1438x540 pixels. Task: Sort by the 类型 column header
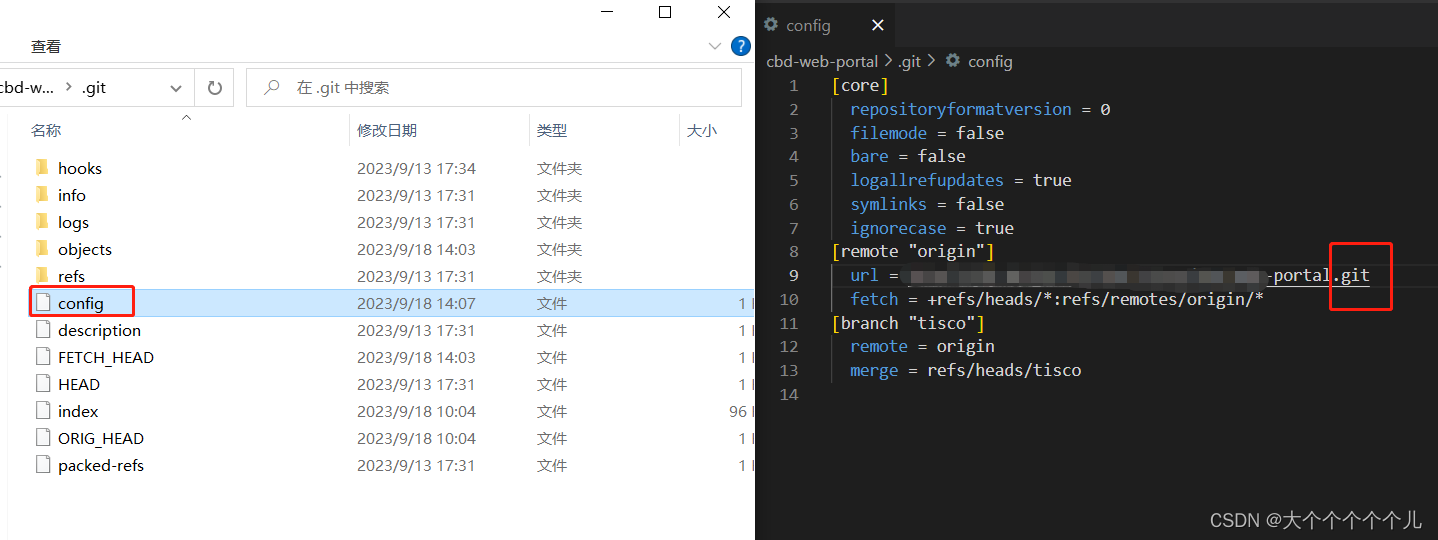552,130
